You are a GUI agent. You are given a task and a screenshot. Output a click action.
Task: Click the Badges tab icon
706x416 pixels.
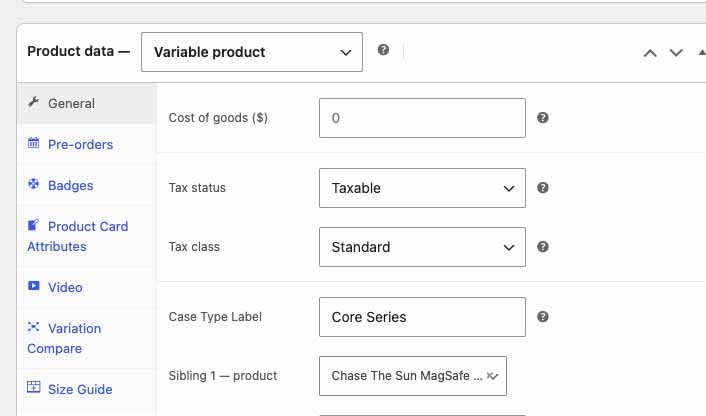[x=33, y=184]
